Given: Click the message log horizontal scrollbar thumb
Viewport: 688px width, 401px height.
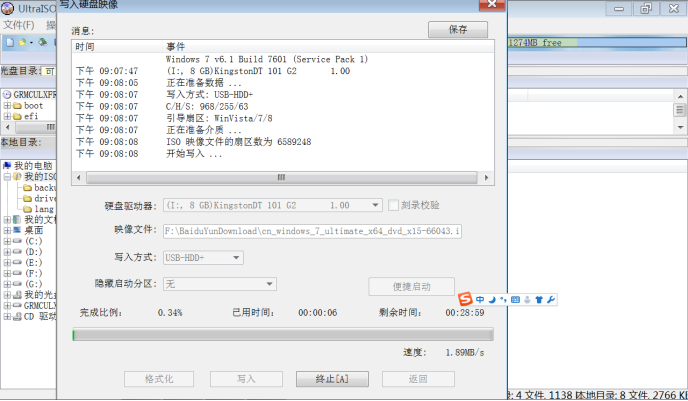Looking at the screenshot, I should [282, 178].
